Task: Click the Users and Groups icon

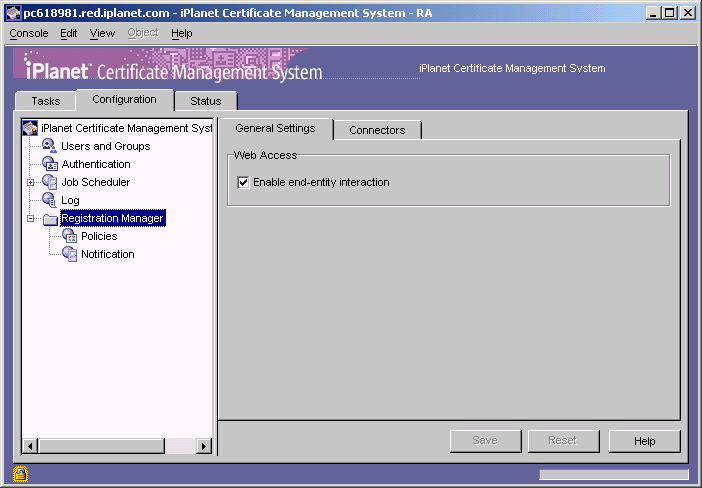Action: [49, 146]
